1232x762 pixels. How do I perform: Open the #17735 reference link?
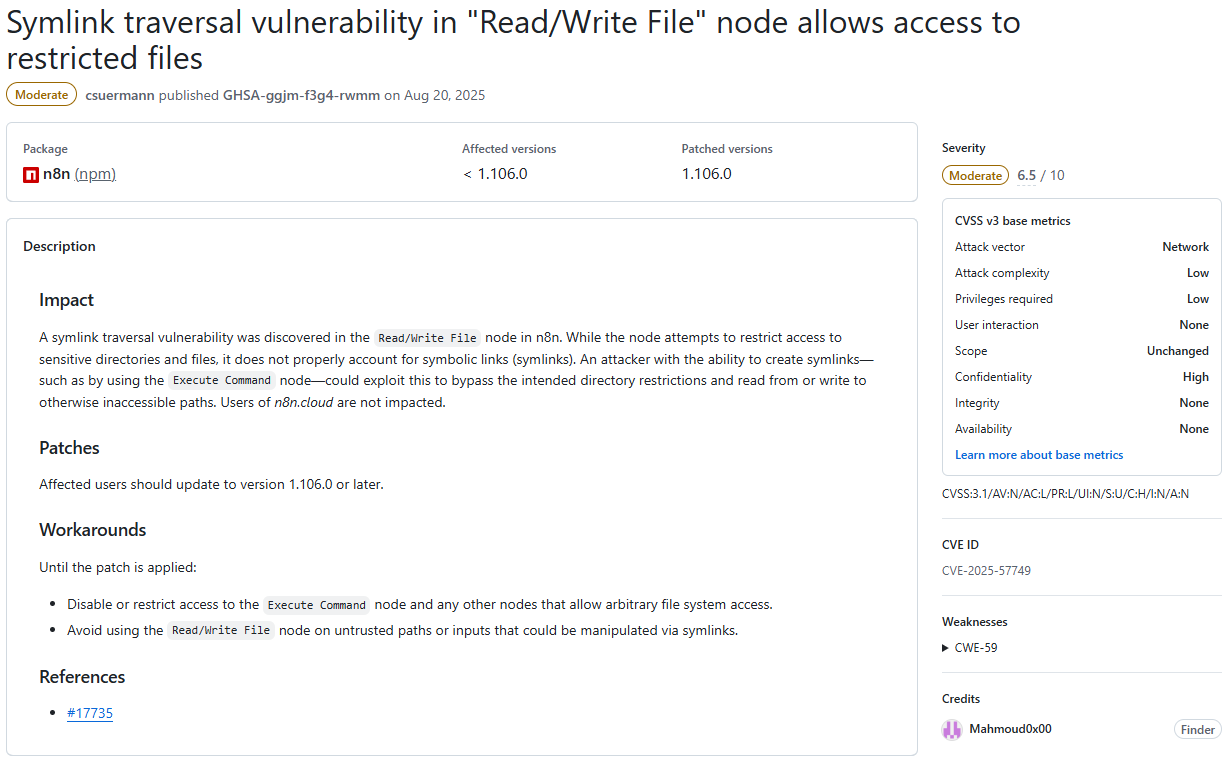tap(90, 713)
